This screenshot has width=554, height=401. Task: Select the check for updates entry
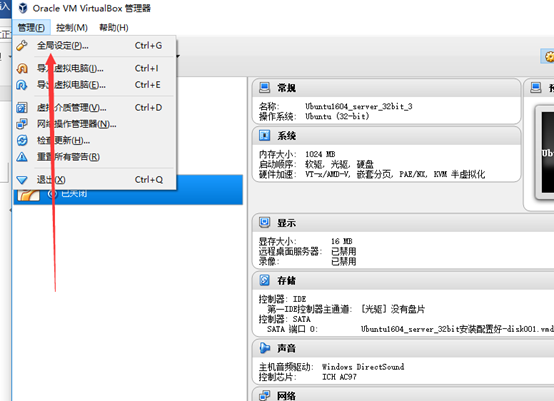pyautogui.click(x=95, y=140)
